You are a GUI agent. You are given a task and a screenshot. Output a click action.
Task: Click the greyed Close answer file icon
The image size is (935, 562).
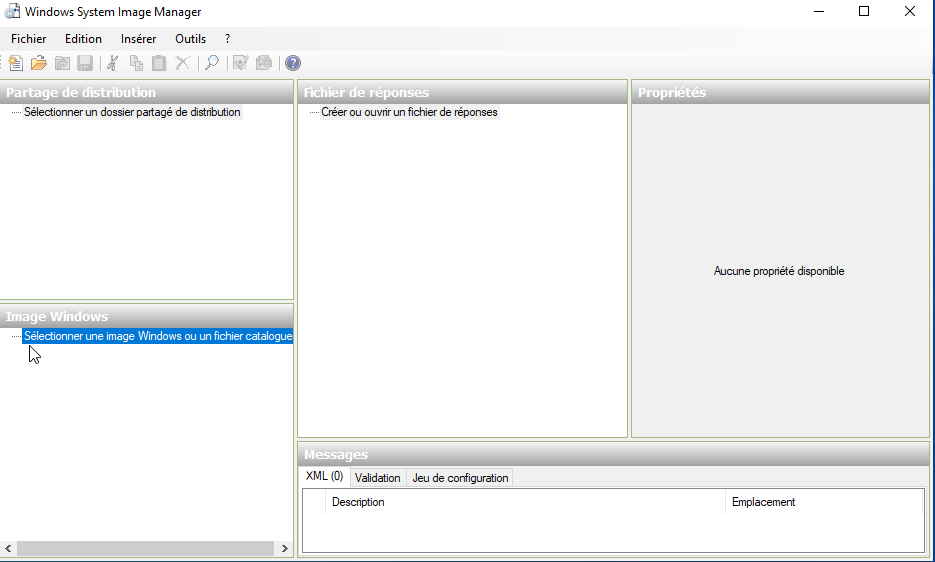[x=62, y=63]
